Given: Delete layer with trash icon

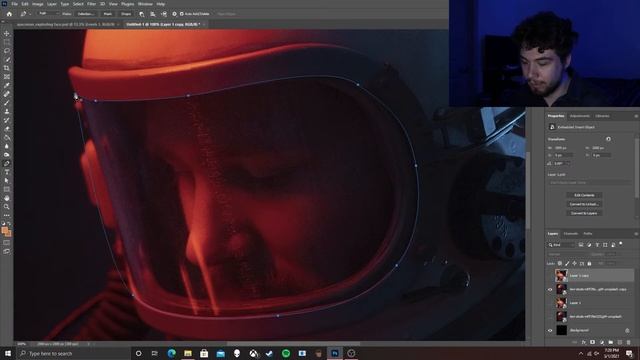Looking at the screenshot, I should click(x=629, y=342).
